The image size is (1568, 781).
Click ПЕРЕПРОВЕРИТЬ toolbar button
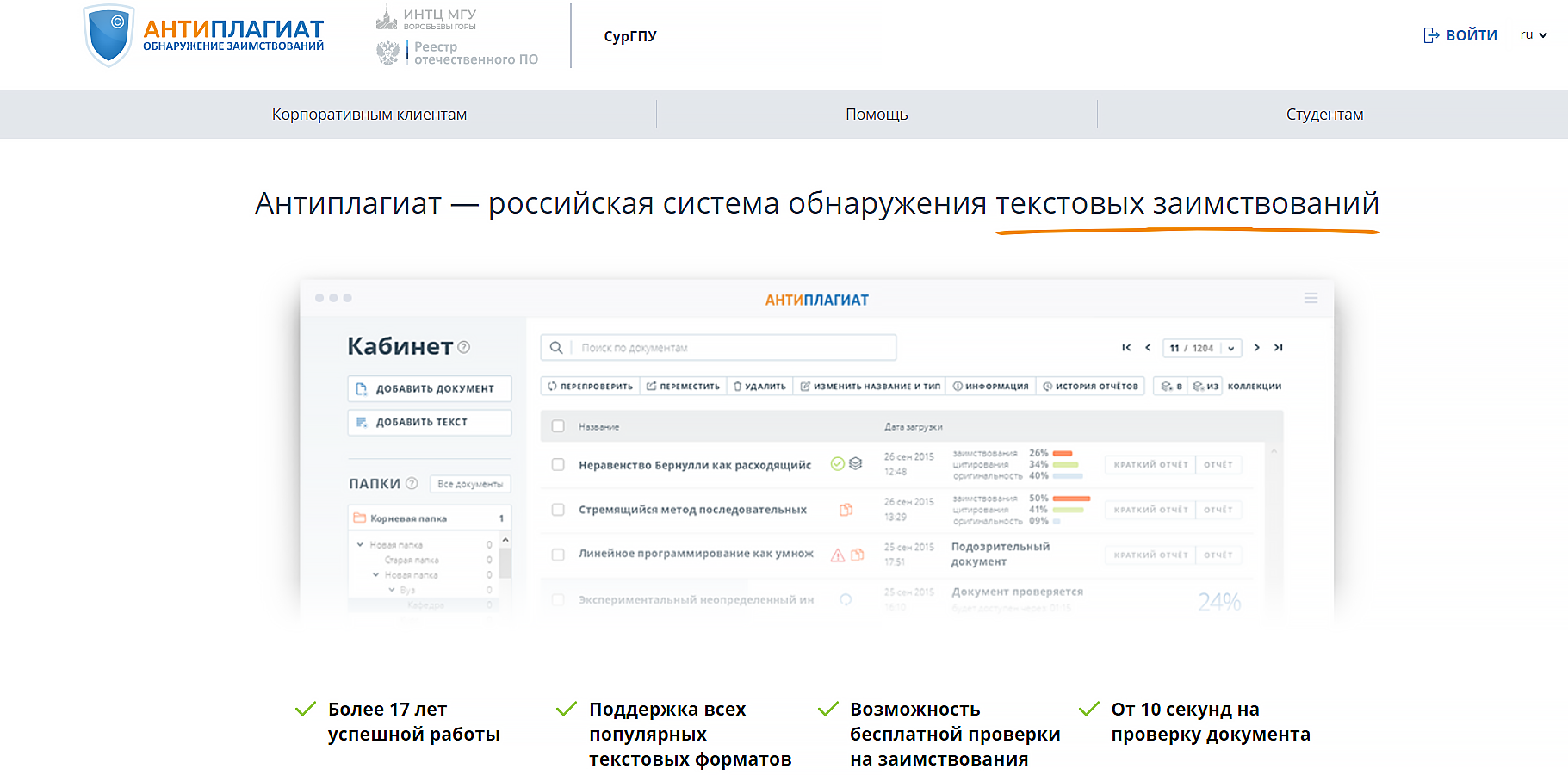click(590, 387)
